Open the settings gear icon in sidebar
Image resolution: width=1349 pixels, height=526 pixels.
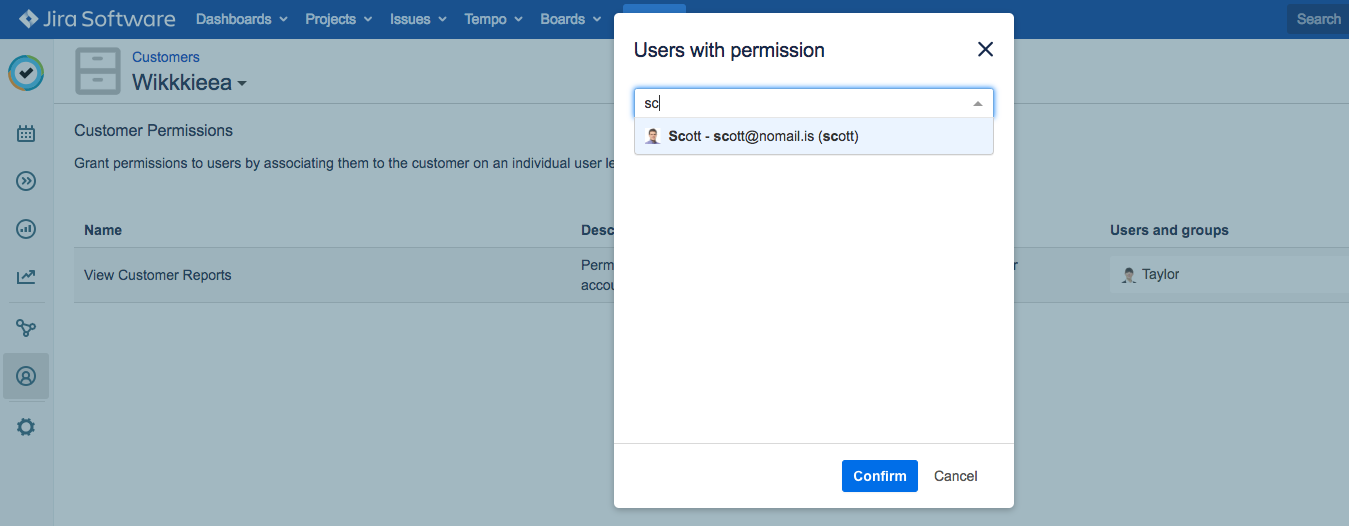pyautogui.click(x=26, y=427)
